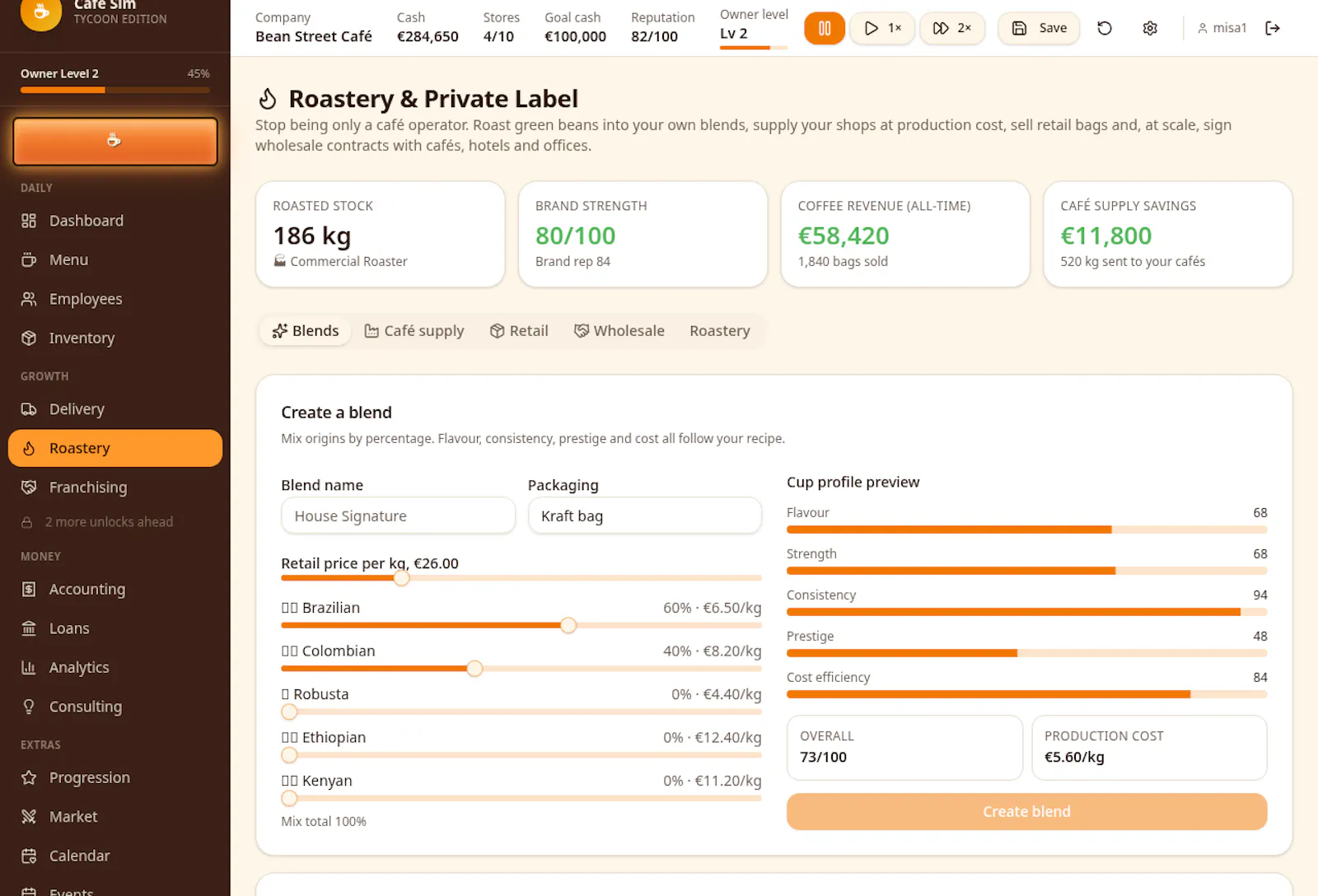
Task: Set game speed to 1×
Action: 882,29
